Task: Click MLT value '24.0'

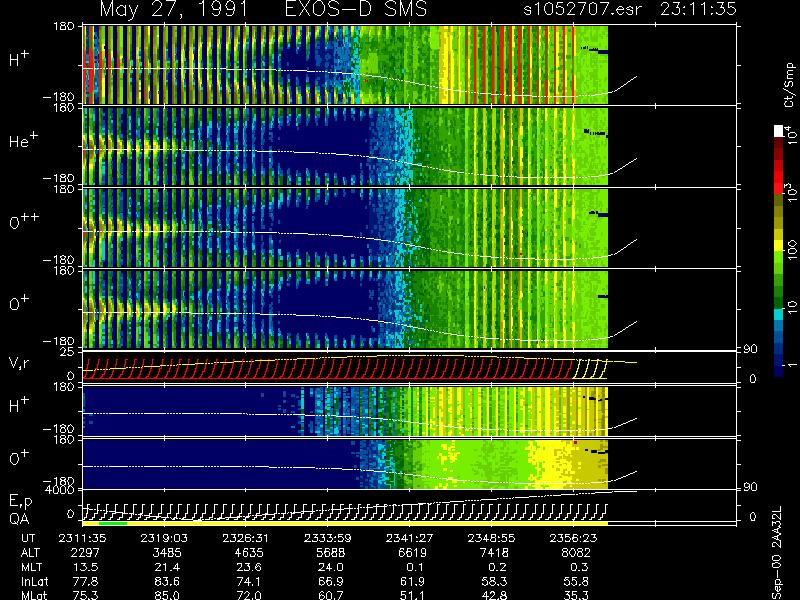Action: pos(331,567)
